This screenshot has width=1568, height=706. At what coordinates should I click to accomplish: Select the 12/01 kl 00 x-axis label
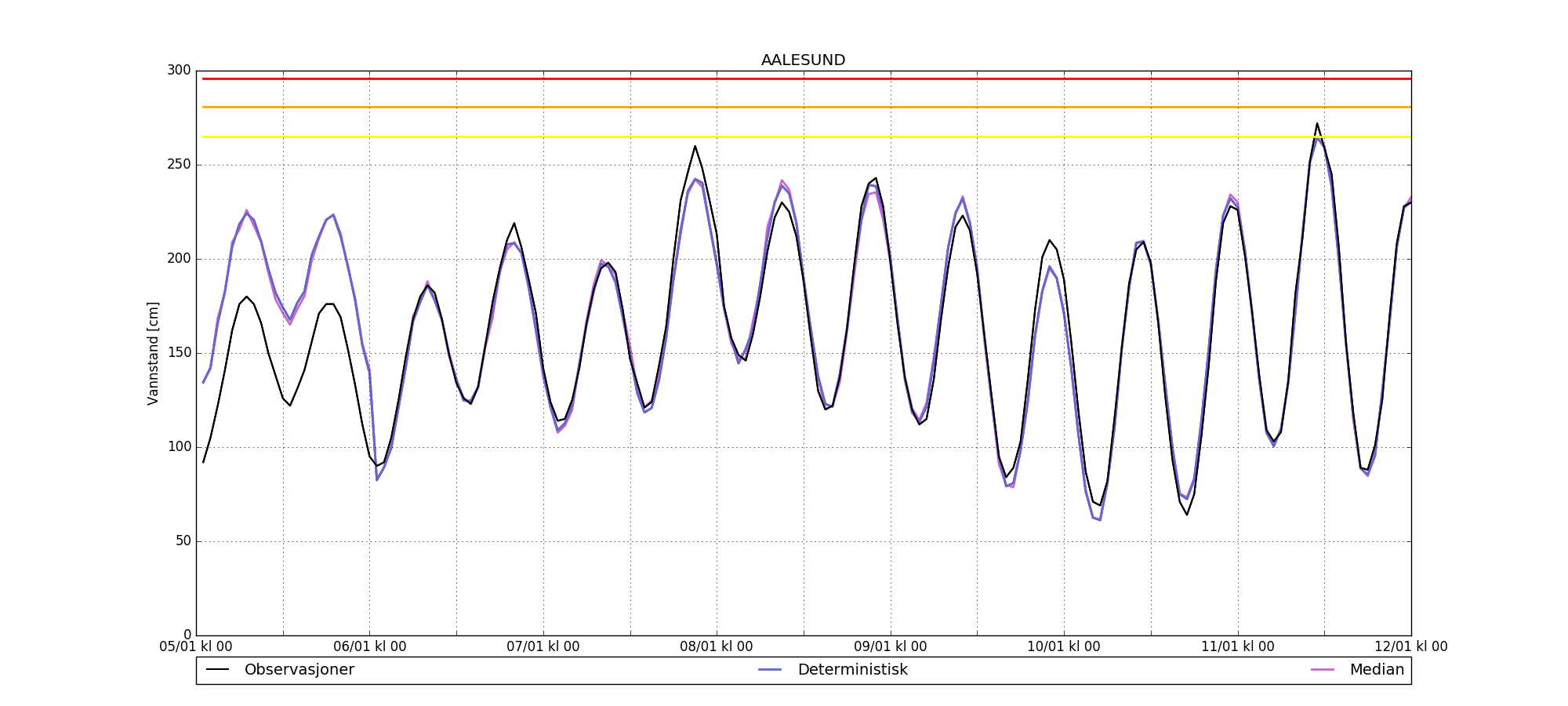1410,647
